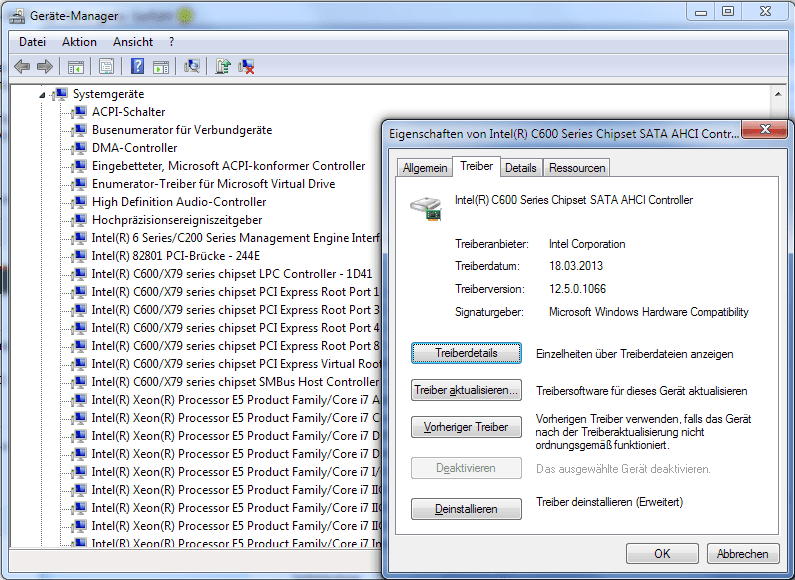Select Busenumerator für Verbundgeräte
Viewport: 795px width, 580px height.
[182, 130]
